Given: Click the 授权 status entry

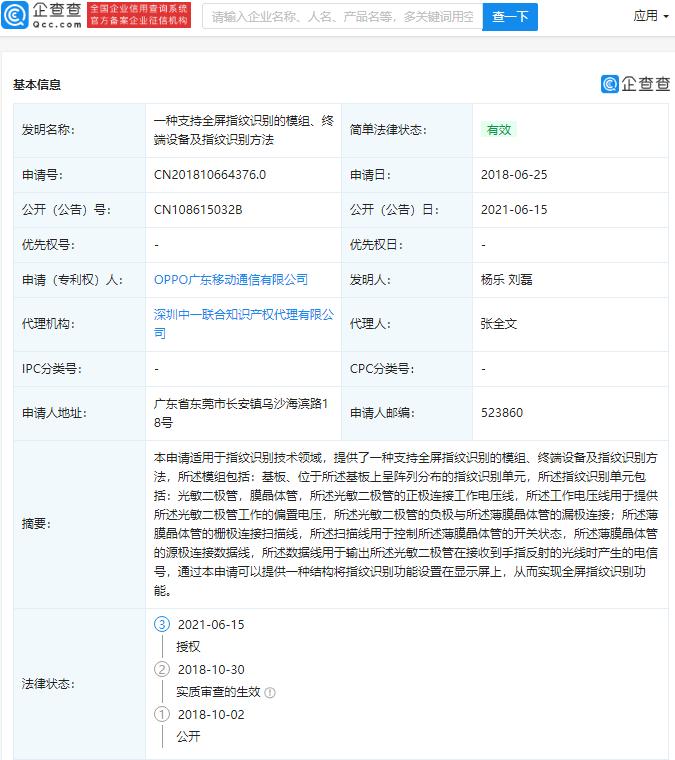Looking at the screenshot, I should click(188, 647).
